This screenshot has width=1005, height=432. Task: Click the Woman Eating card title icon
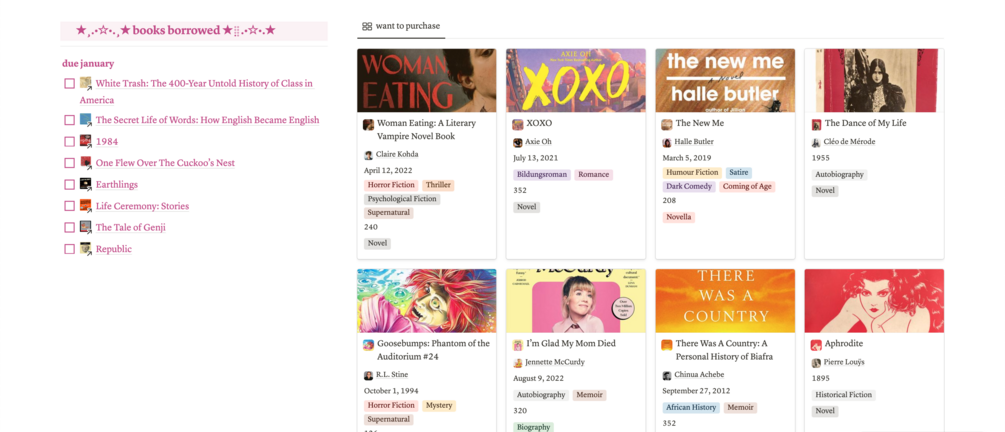pos(369,124)
